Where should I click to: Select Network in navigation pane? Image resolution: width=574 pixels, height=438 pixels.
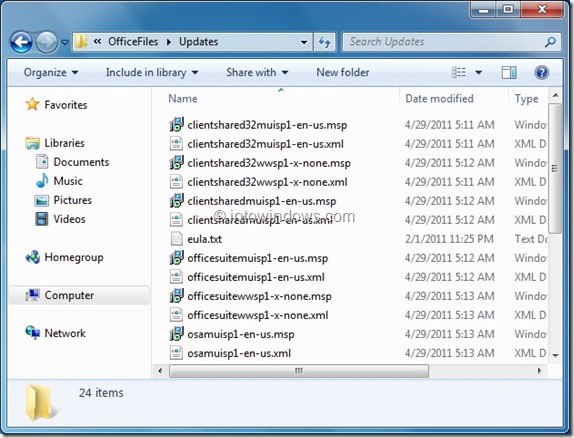click(65, 333)
